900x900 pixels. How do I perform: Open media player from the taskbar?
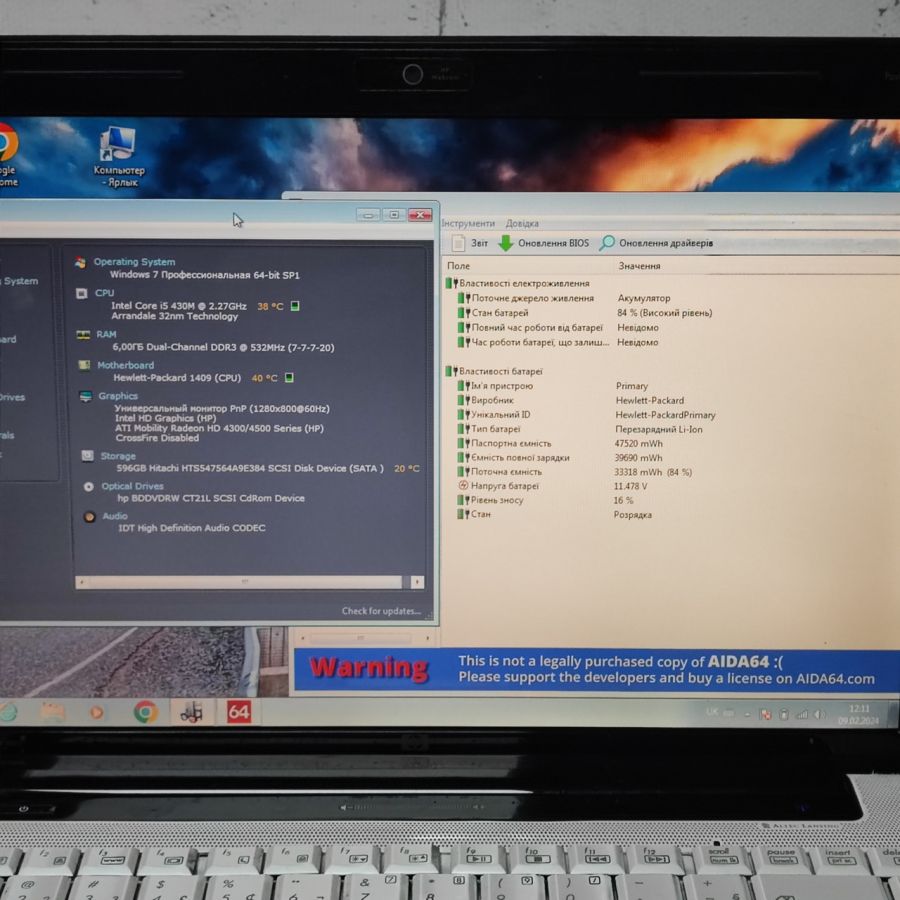tap(96, 712)
